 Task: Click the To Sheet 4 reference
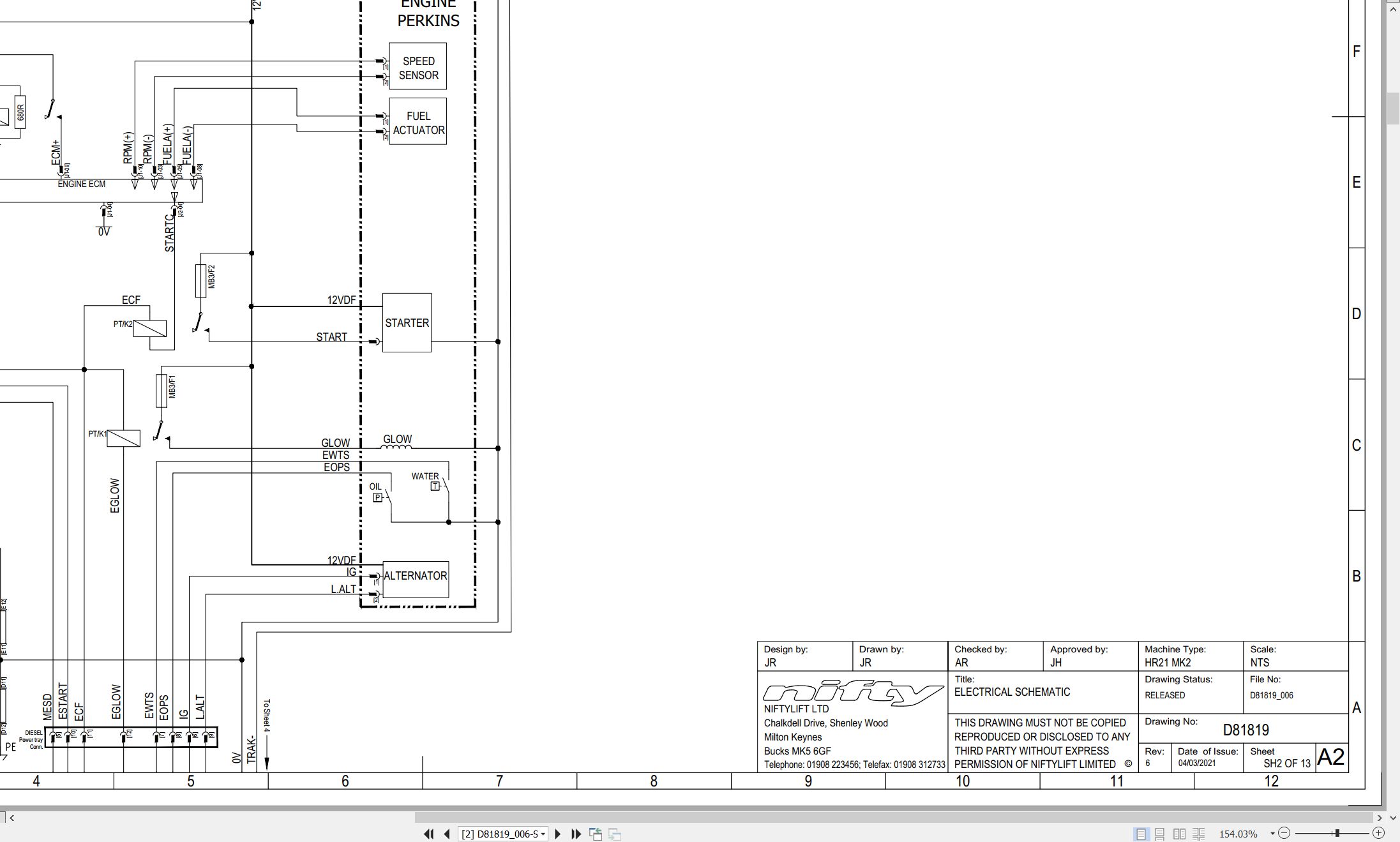tap(267, 716)
